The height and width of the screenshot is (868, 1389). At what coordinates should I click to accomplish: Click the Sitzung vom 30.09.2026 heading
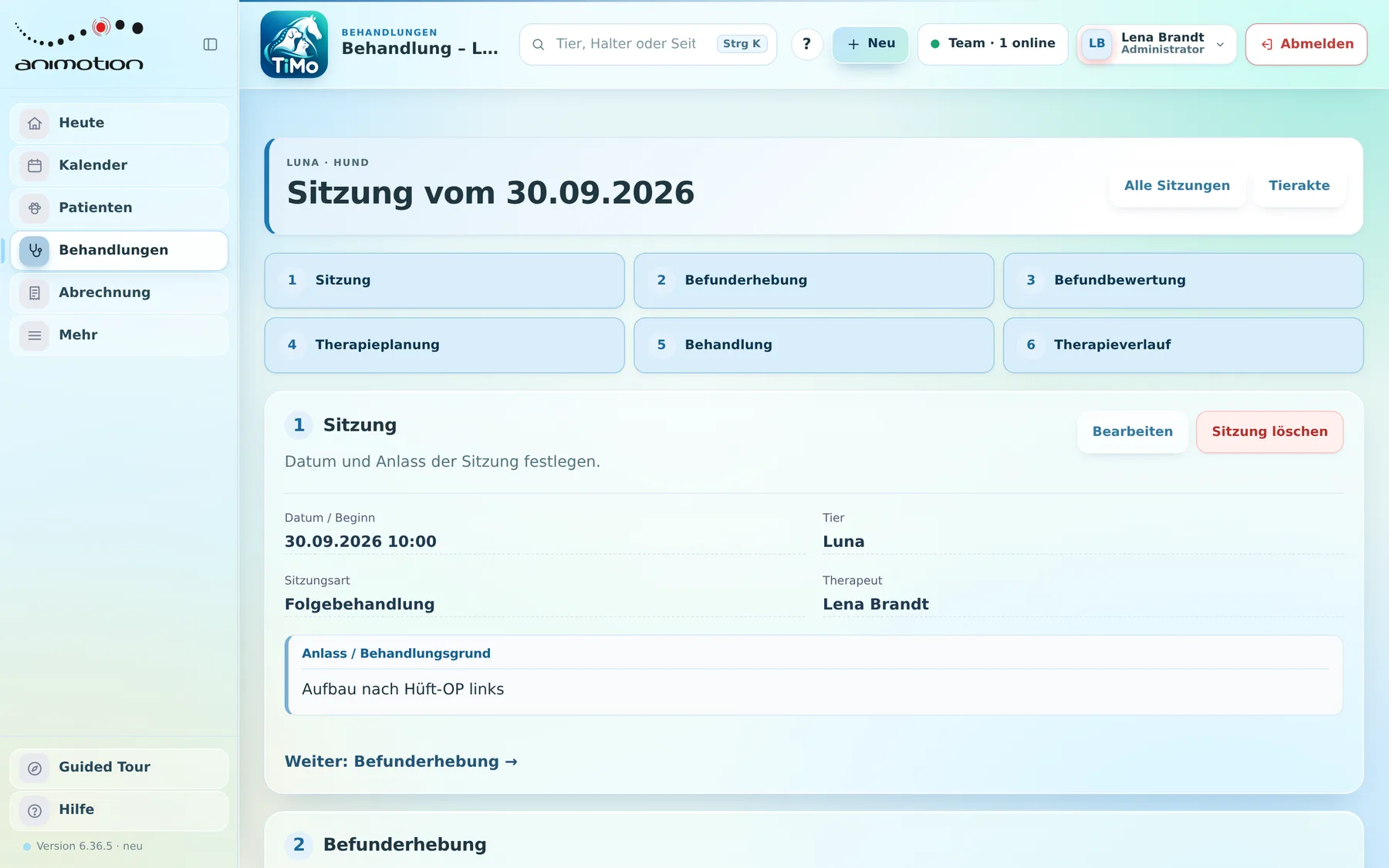tap(491, 193)
